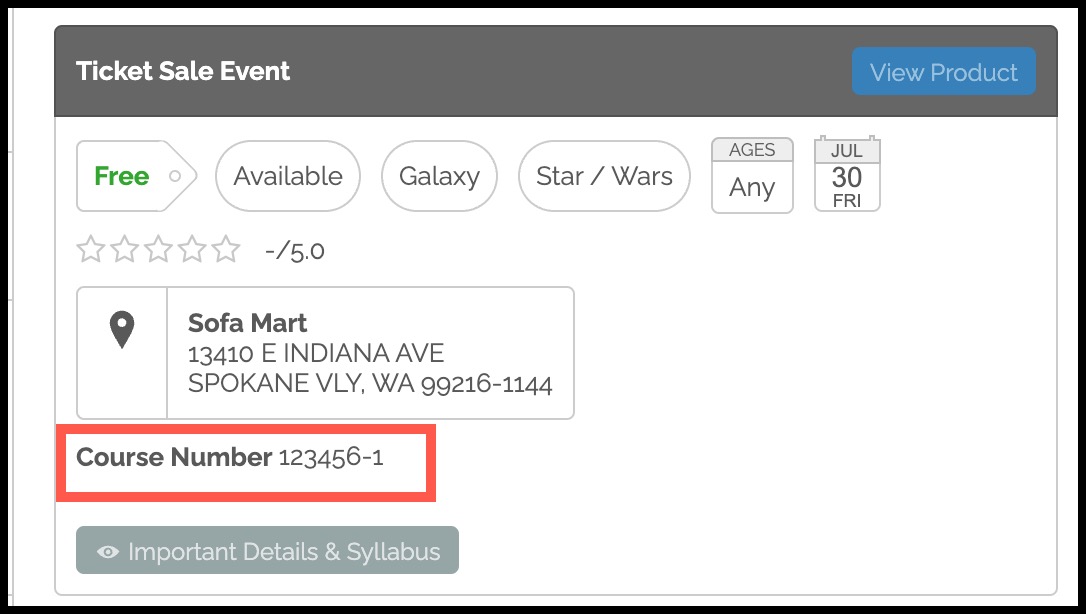
Task: Click the 13410 E INDIANA AVE address line
Action: [316, 353]
